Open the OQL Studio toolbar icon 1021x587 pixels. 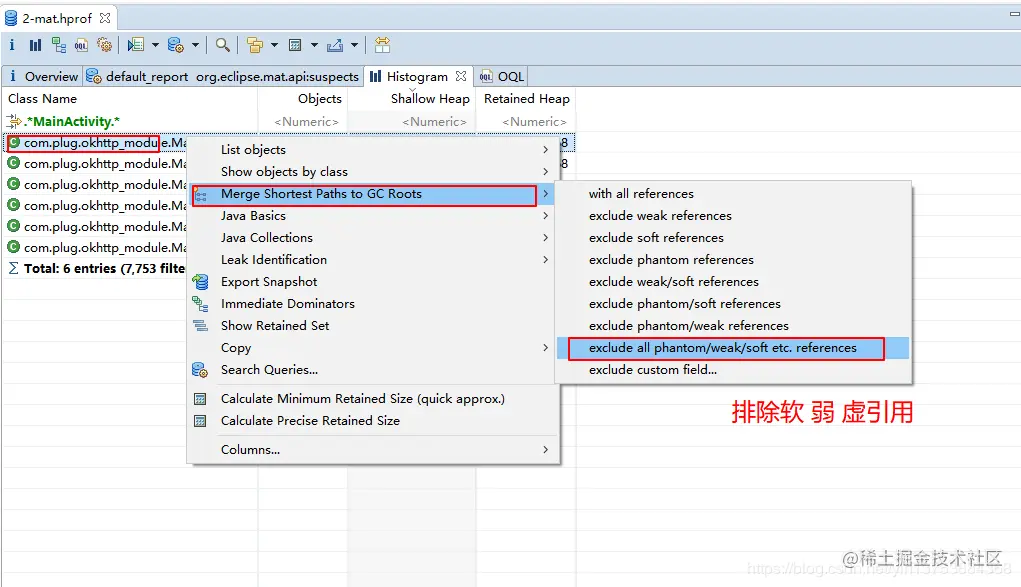(x=81, y=45)
